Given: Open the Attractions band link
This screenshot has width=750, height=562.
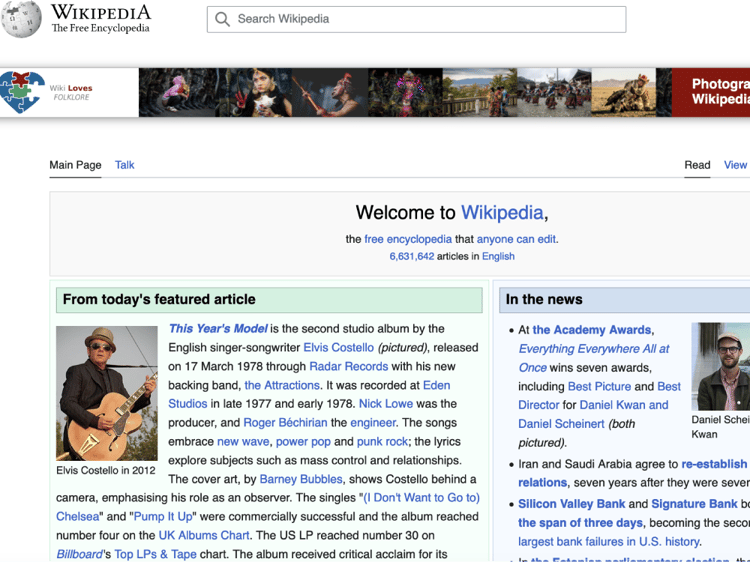Looking at the screenshot, I should click(282, 385).
